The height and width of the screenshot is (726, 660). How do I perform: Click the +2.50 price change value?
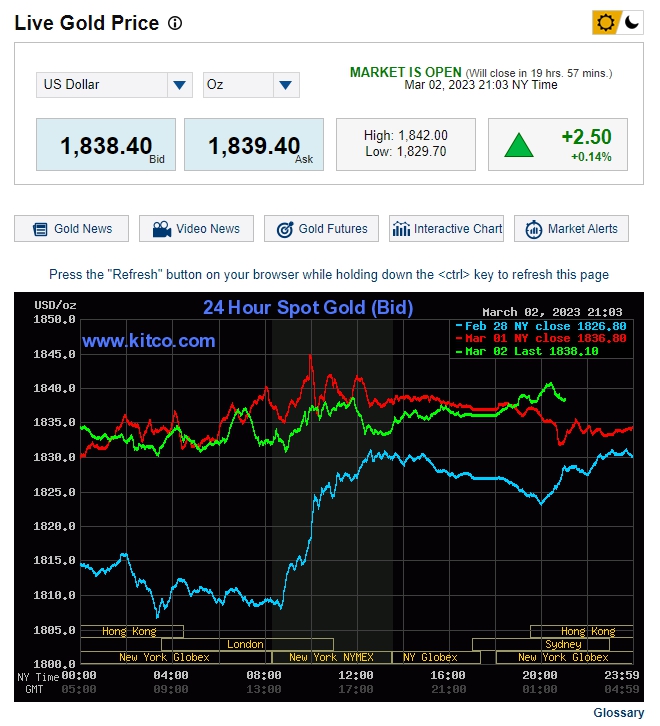[x=586, y=137]
